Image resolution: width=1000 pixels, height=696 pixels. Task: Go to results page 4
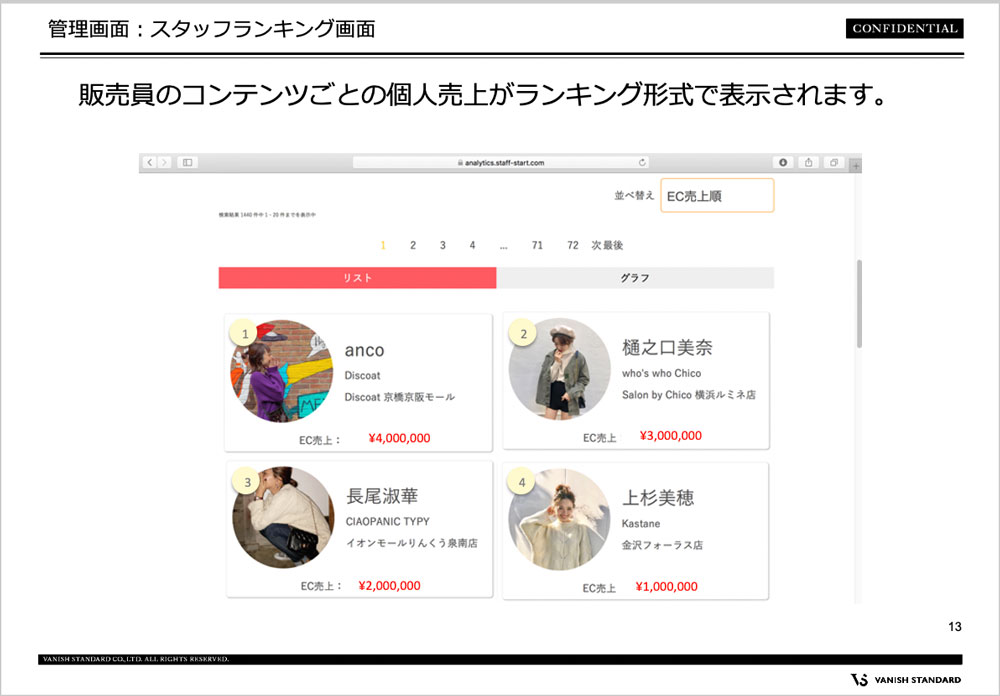[472, 245]
